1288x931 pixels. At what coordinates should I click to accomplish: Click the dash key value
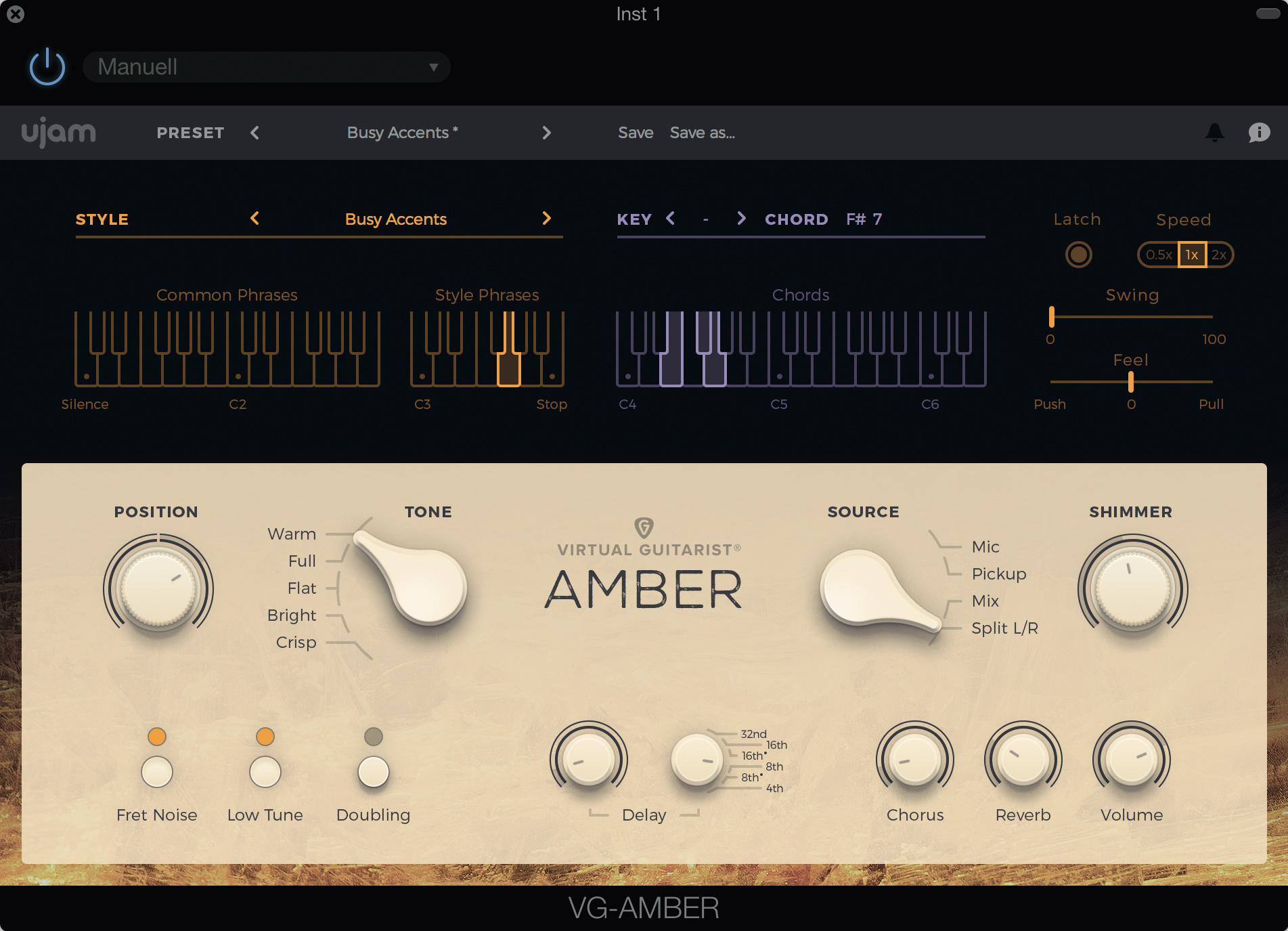(x=706, y=219)
